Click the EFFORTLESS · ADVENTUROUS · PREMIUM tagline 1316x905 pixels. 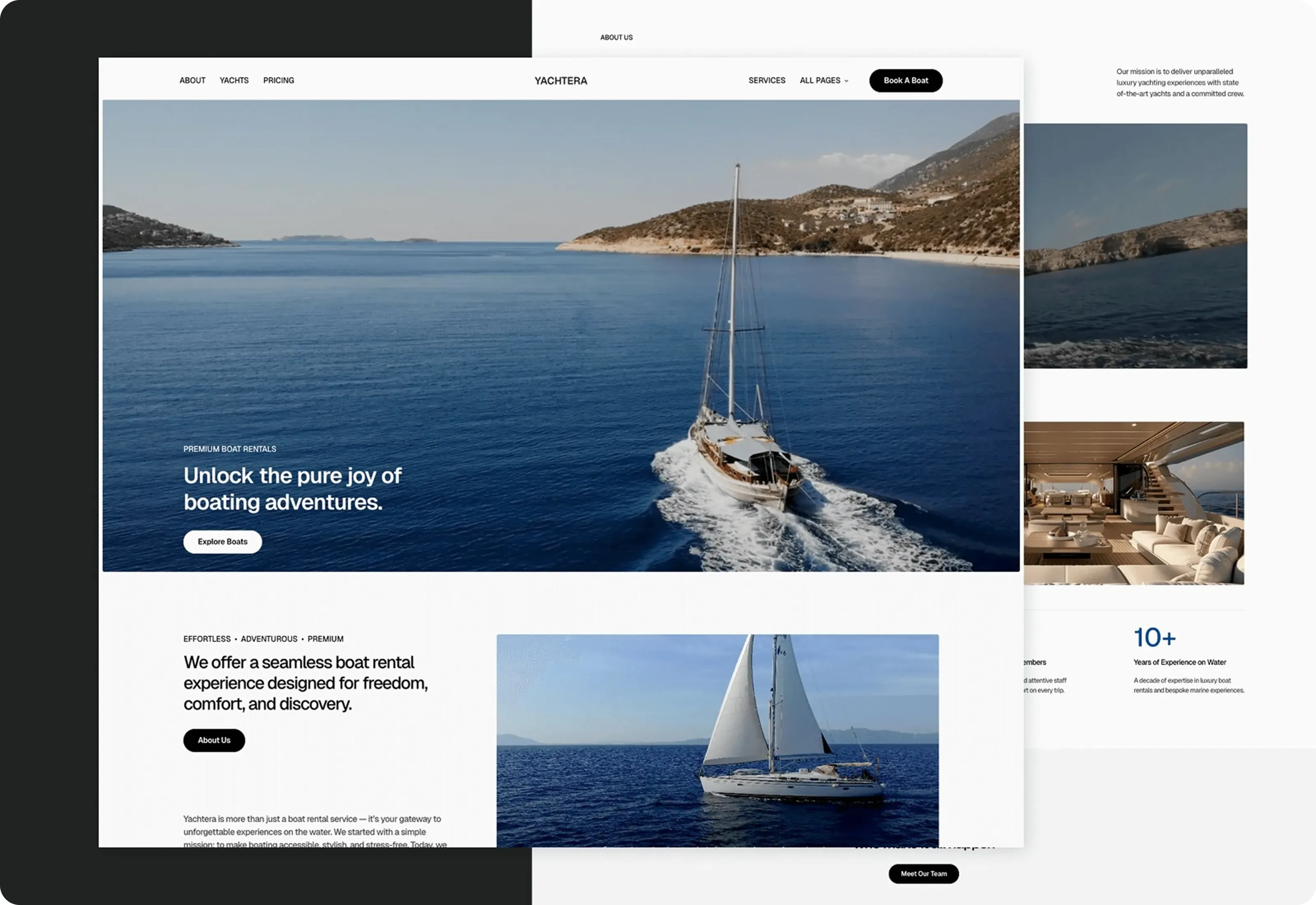(263, 639)
